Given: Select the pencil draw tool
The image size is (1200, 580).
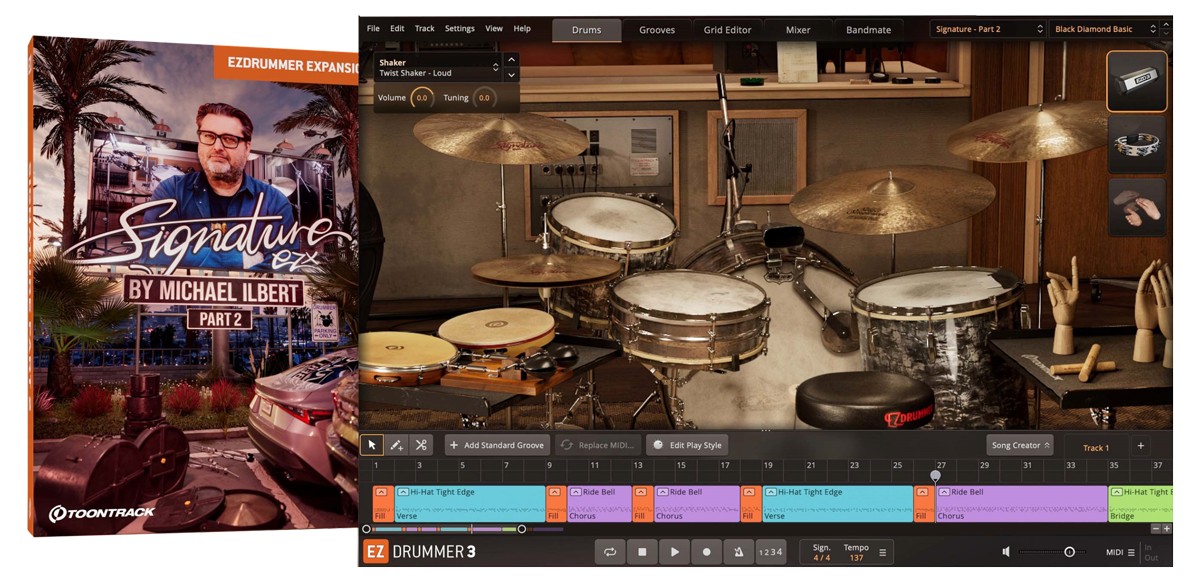Looking at the screenshot, I should coord(396,445).
